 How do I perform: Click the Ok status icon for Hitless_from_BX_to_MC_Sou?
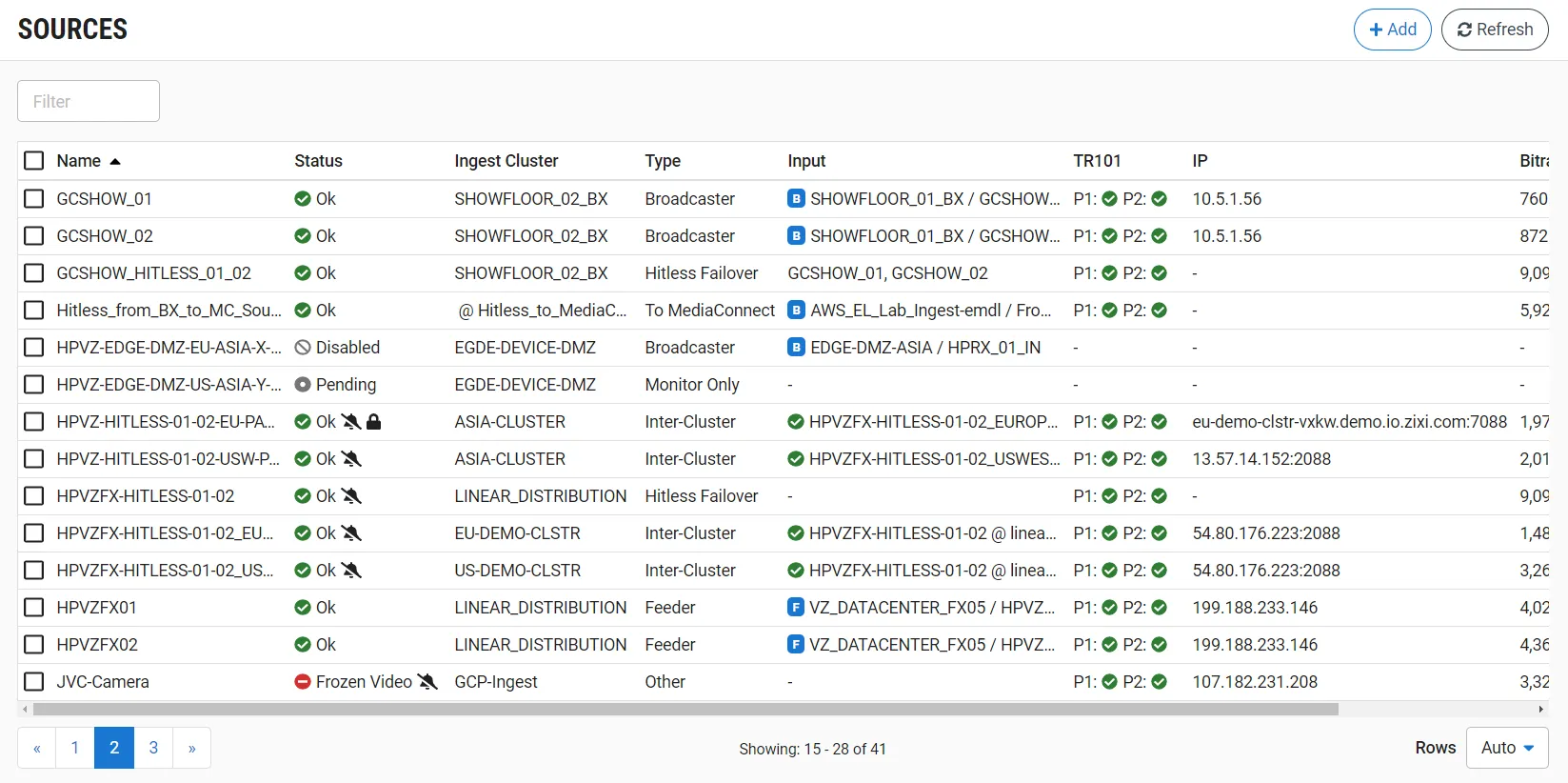click(303, 311)
